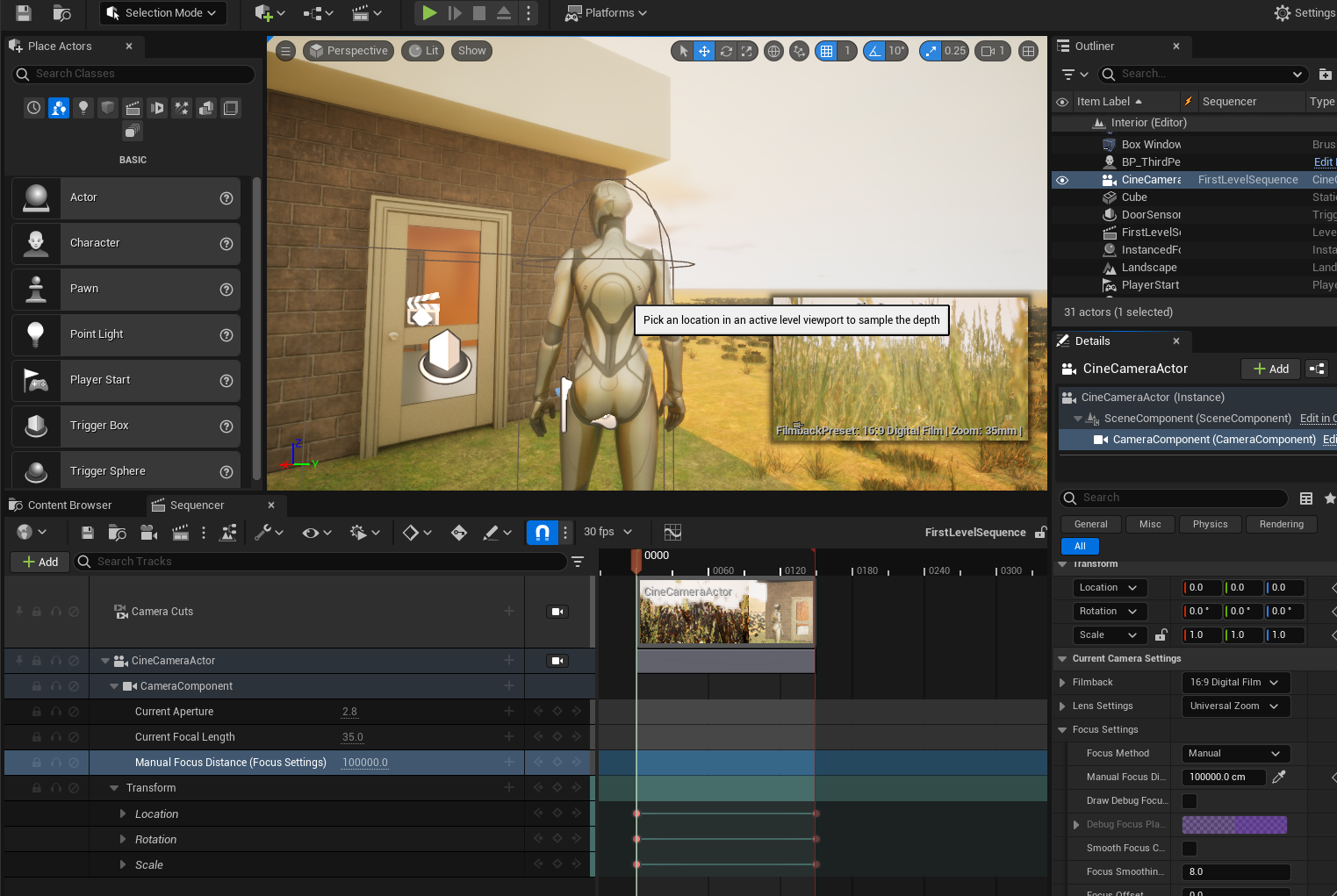Toggle Sequencer snapping magnet button
This screenshot has width=1337, height=896.
click(x=542, y=532)
